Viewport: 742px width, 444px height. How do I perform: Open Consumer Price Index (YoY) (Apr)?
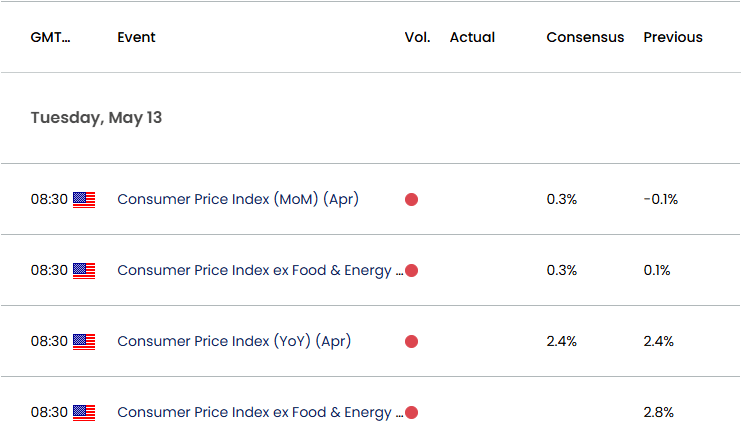click(x=234, y=341)
